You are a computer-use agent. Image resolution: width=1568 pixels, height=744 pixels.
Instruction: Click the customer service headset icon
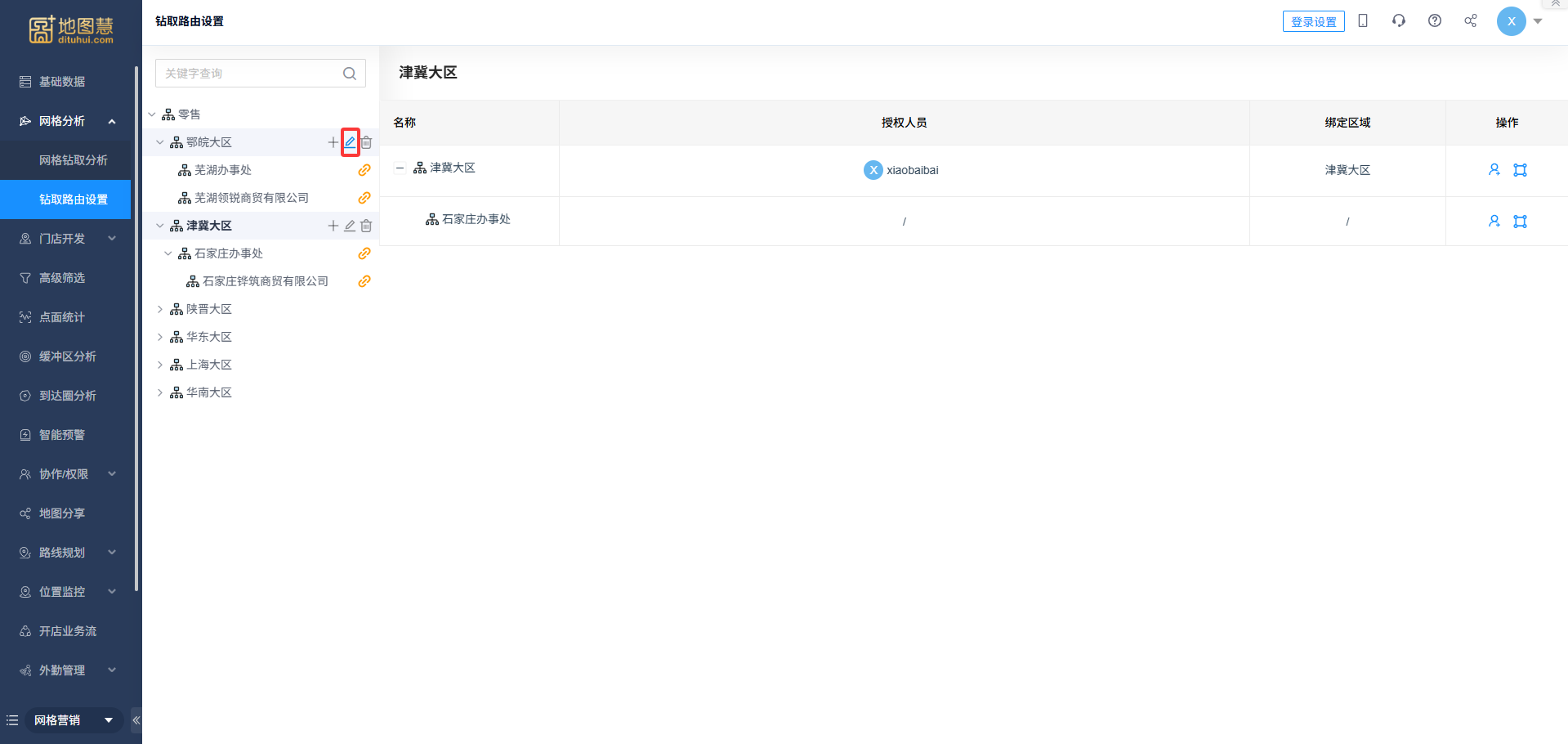point(1398,21)
